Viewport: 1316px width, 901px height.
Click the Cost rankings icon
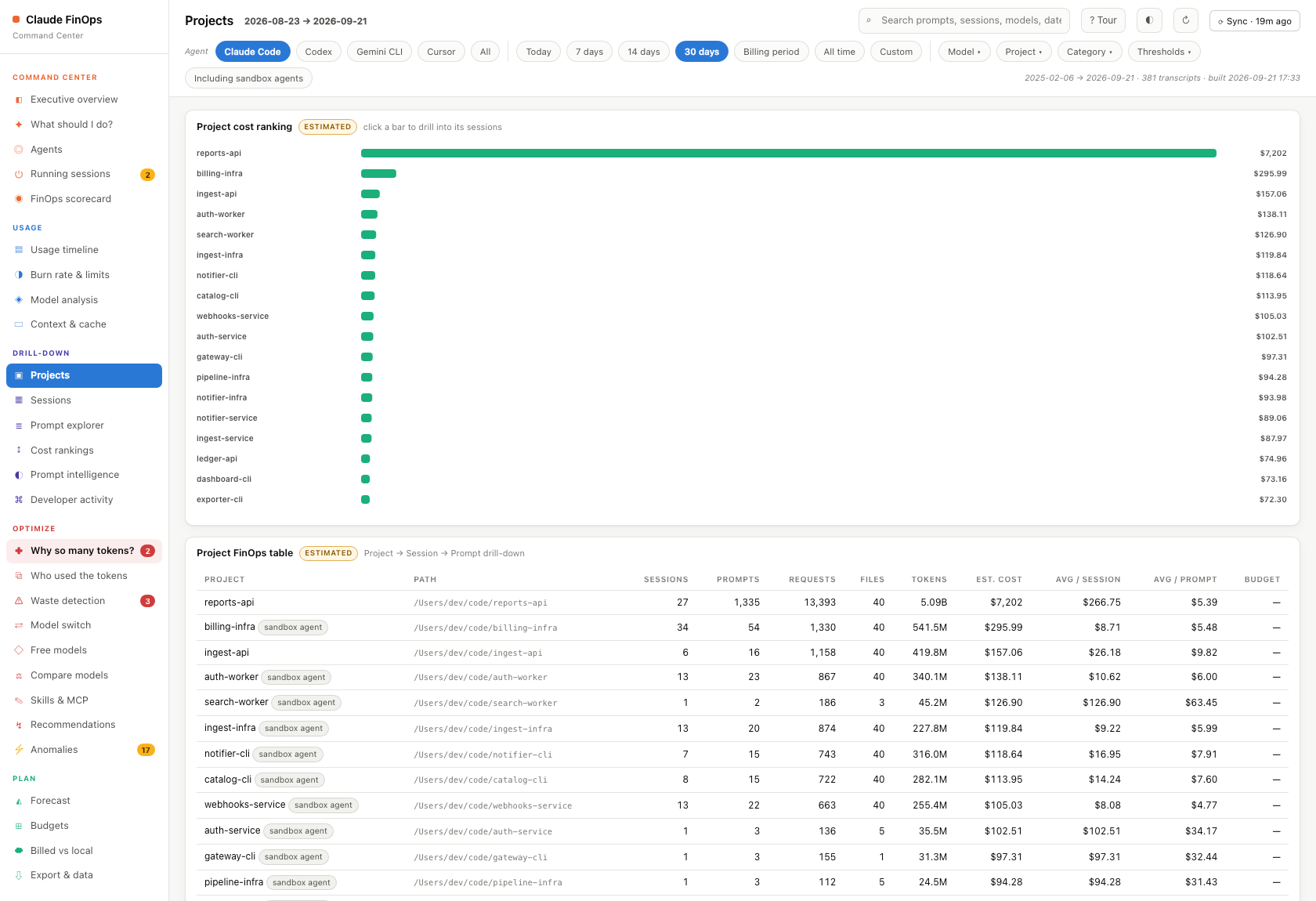pos(19,450)
